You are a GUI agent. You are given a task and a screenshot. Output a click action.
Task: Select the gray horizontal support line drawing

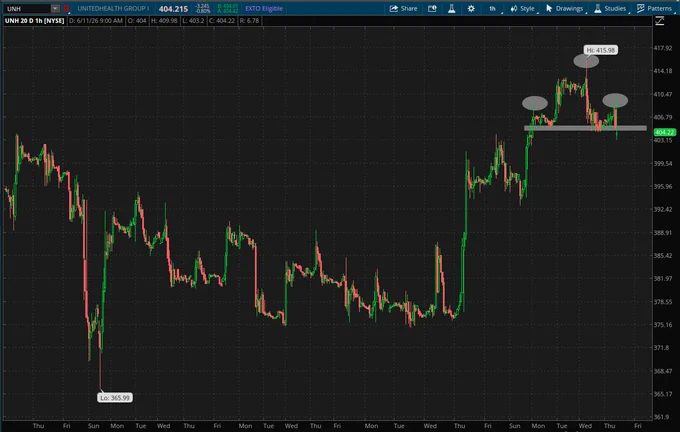tap(585, 128)
